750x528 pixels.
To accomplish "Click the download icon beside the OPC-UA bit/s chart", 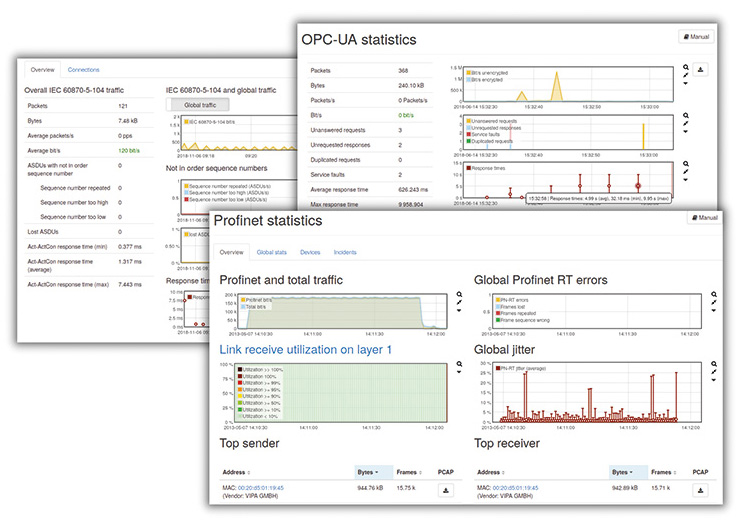I will pyautogui.click(x=701, y=71).
